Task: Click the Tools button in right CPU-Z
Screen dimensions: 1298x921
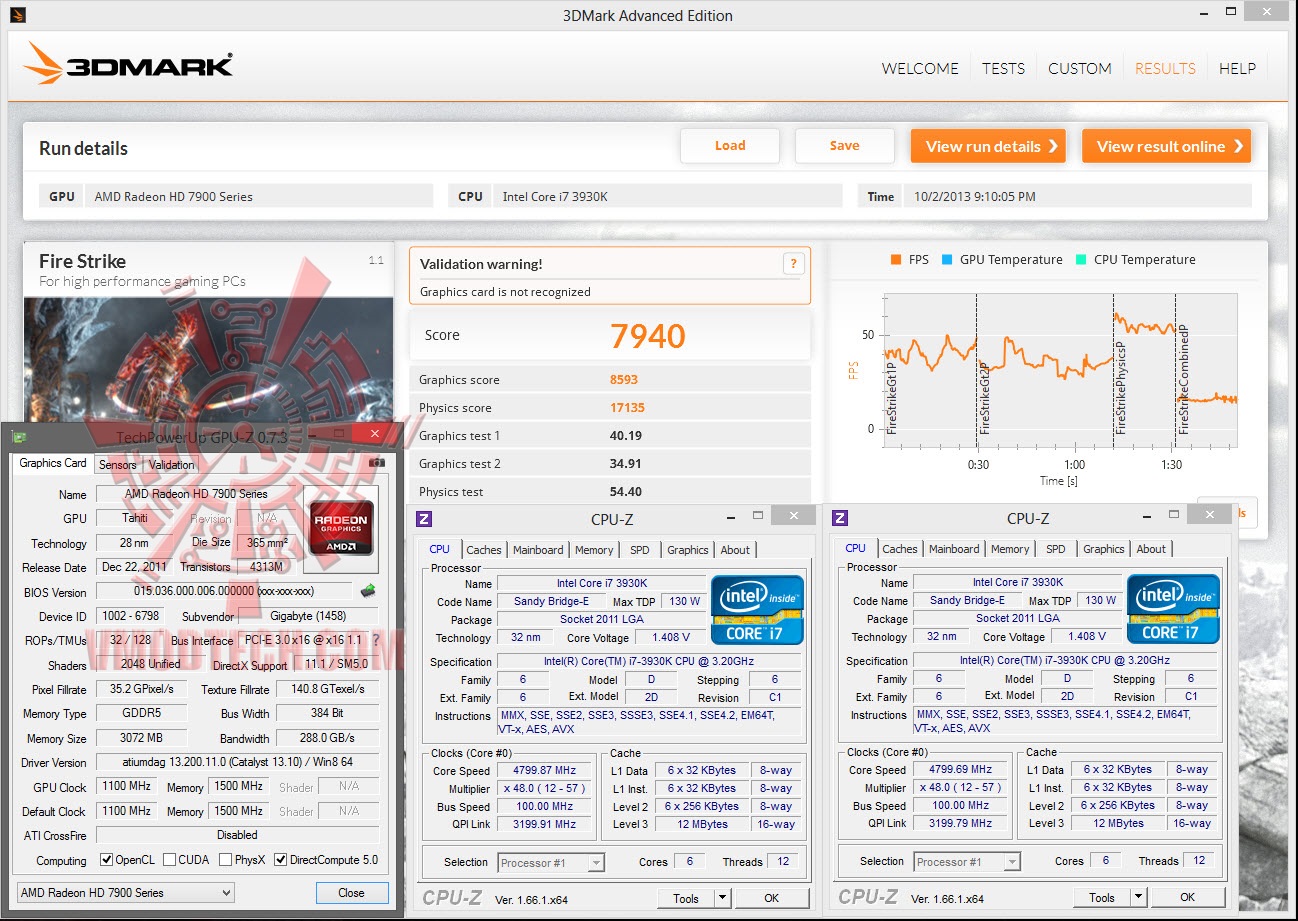Action: click(x=1102, y=897)
